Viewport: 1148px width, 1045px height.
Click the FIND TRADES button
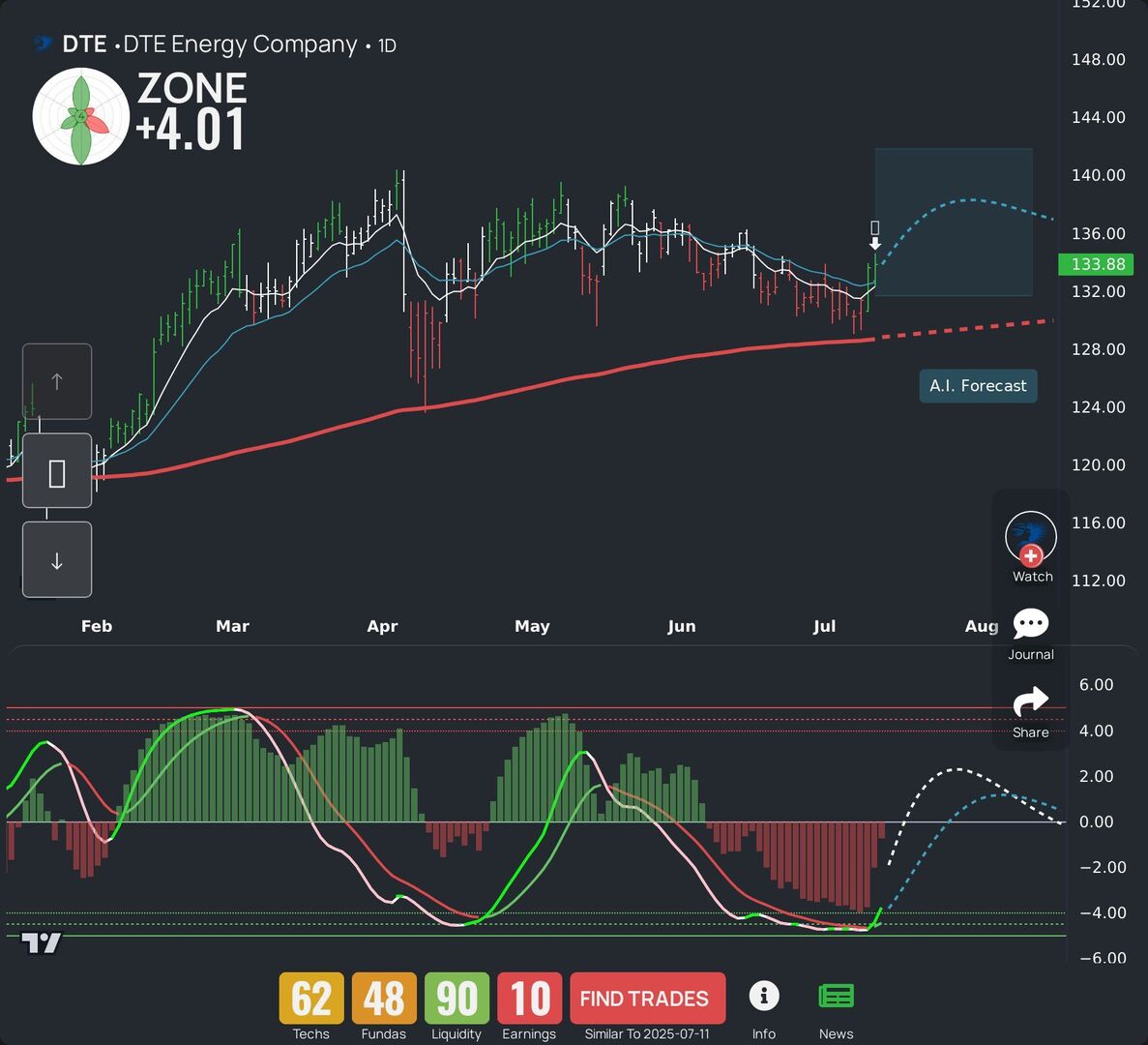[x=647, y=999]
